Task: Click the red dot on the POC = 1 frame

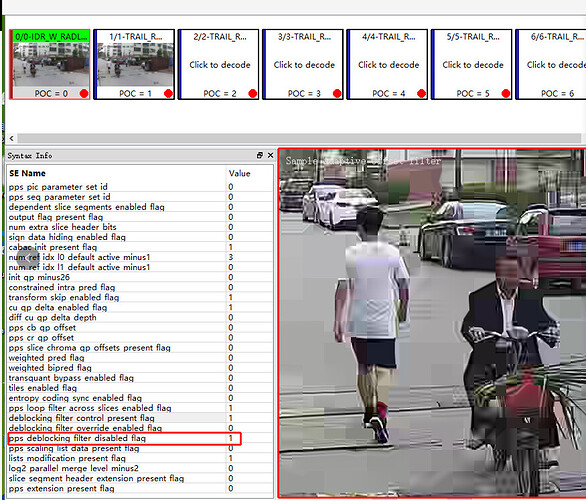Action: coord(169,93)
